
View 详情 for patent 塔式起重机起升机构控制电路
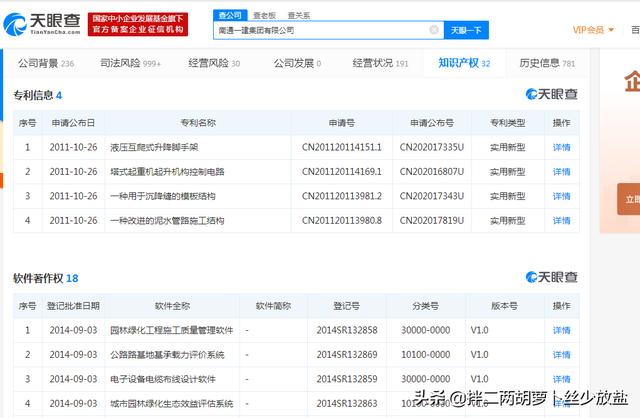point(562,172)
